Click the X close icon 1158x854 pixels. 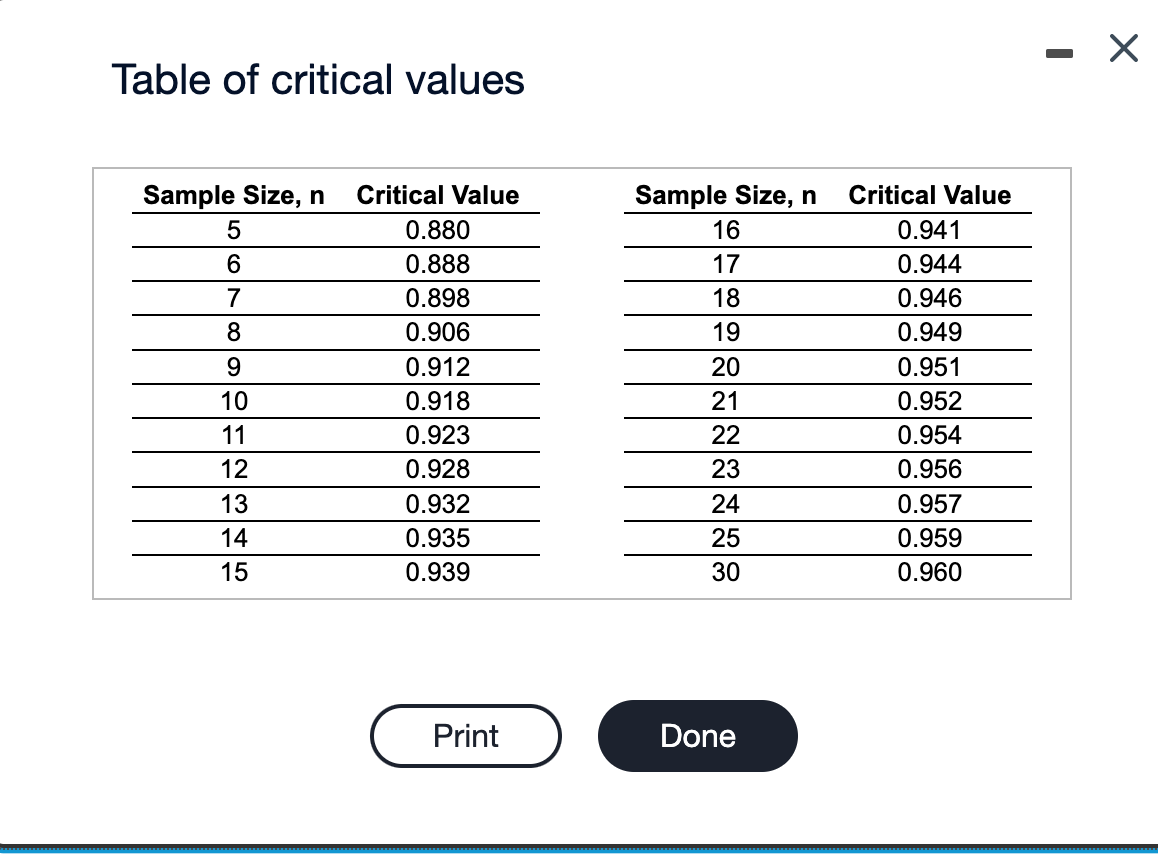coord(1123,48)
